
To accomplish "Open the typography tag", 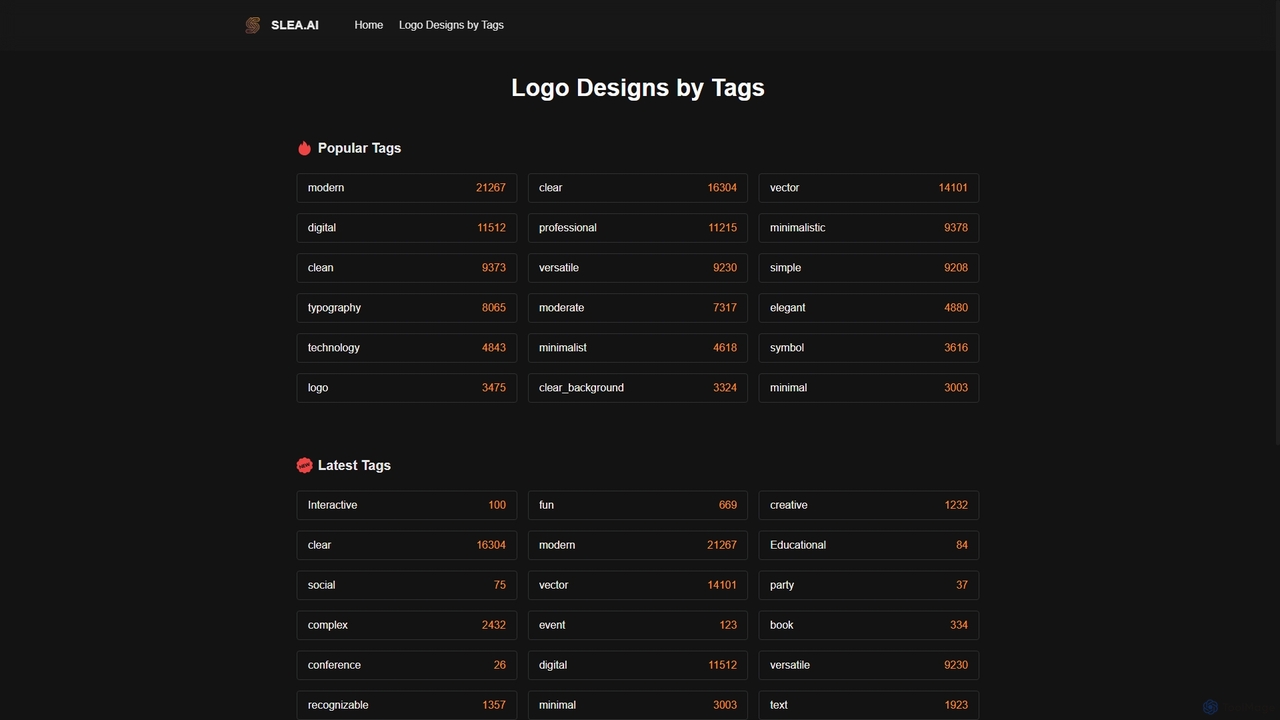I will tap(407, 308).
